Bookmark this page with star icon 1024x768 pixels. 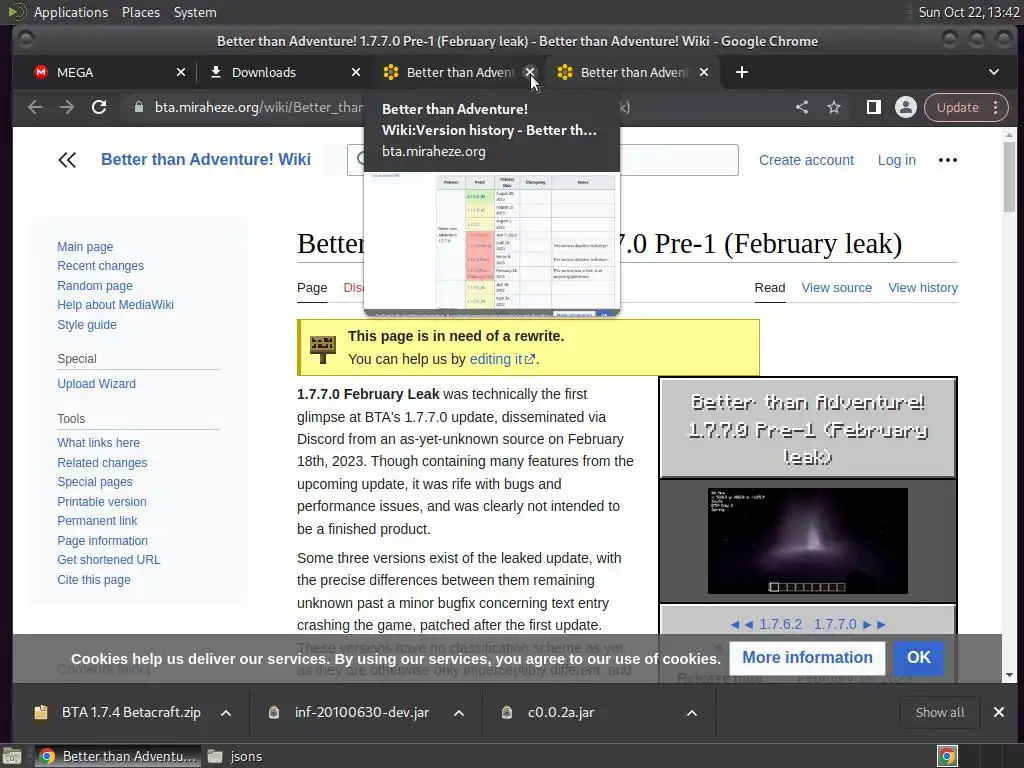[834, 107]
